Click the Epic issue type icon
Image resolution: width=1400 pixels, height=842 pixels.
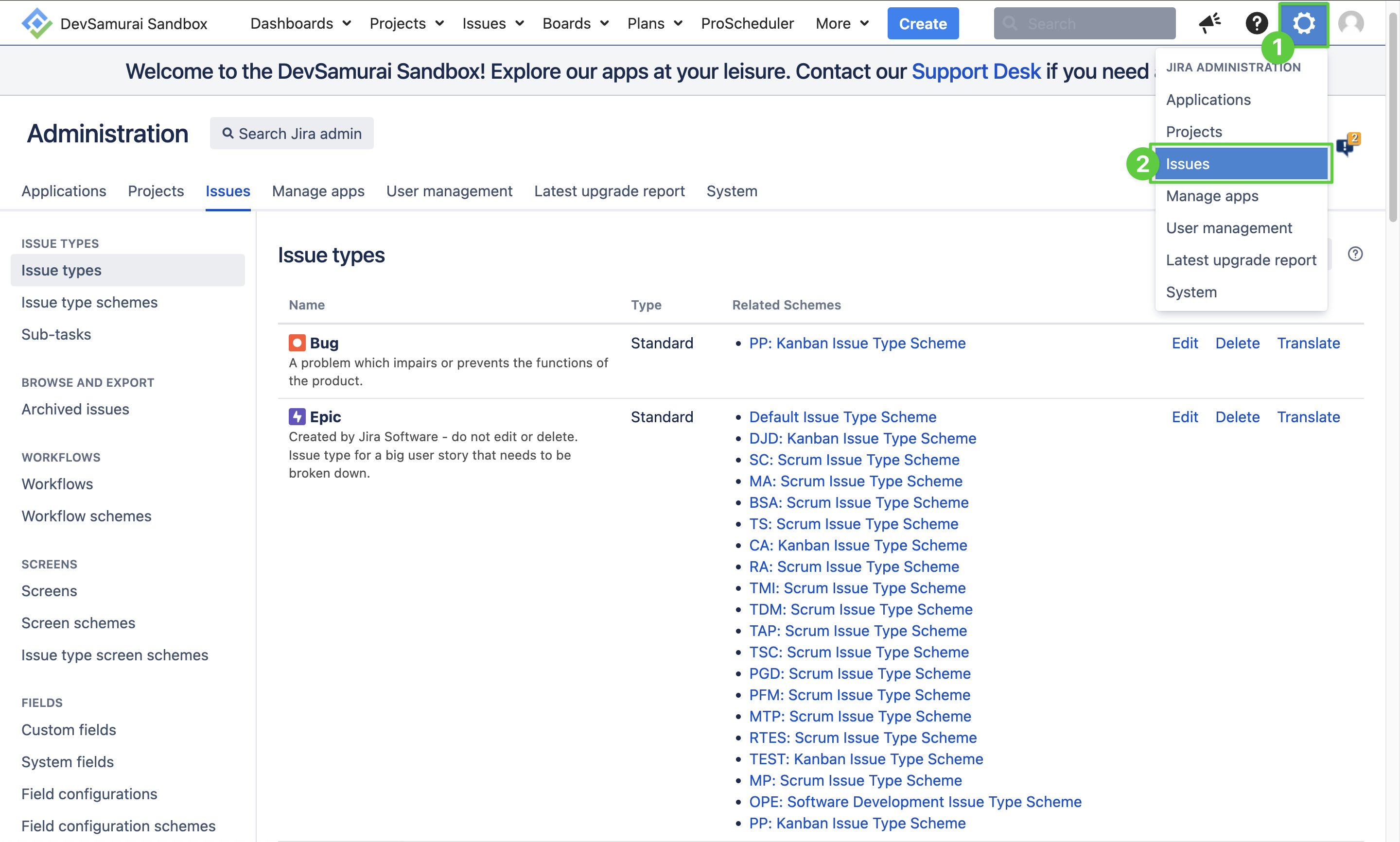(297, 417)
